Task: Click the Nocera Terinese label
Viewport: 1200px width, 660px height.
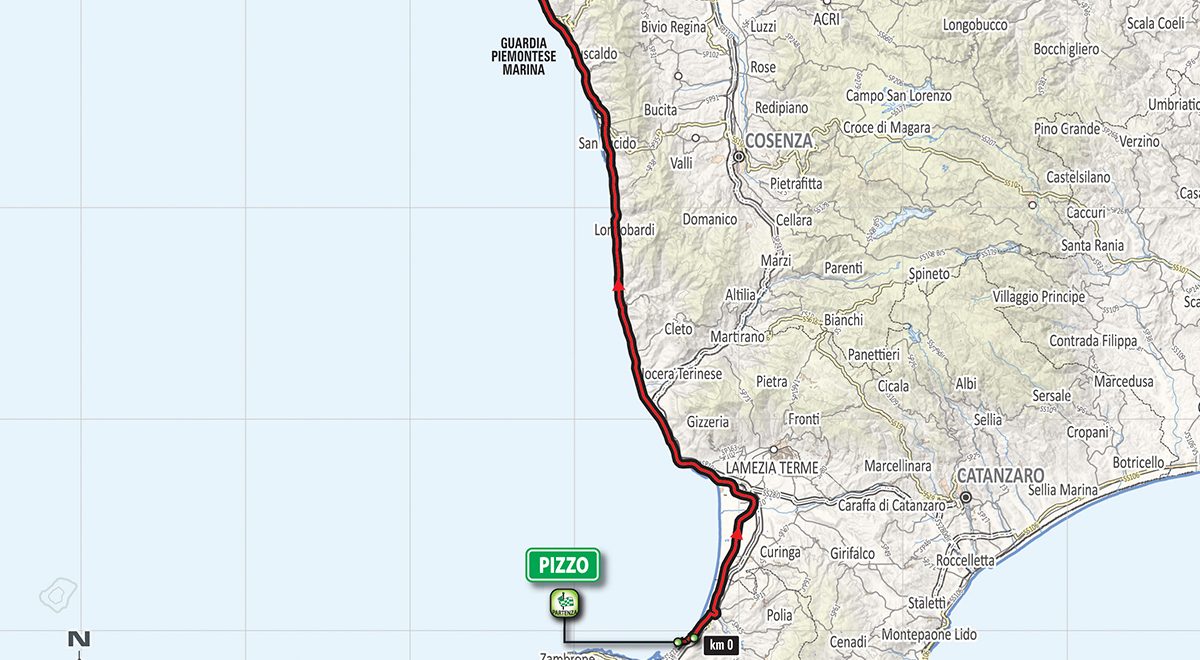Action: tap(681, 373)
